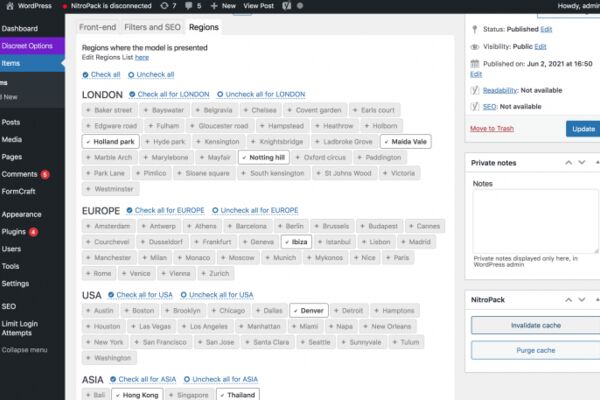The width and height of the screenshot is (600, 400).
Task: Click the updates icon showing 7
Action: tap(168, 6)
